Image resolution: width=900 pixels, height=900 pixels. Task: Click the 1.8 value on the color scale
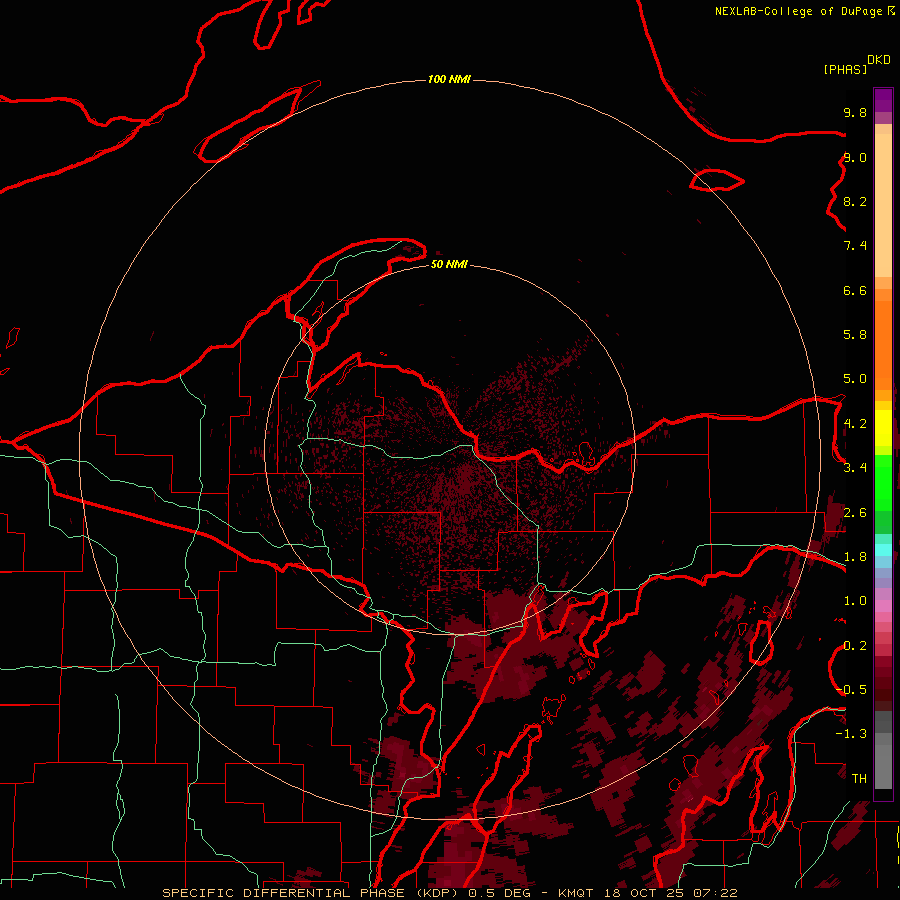tap(855, 557)
